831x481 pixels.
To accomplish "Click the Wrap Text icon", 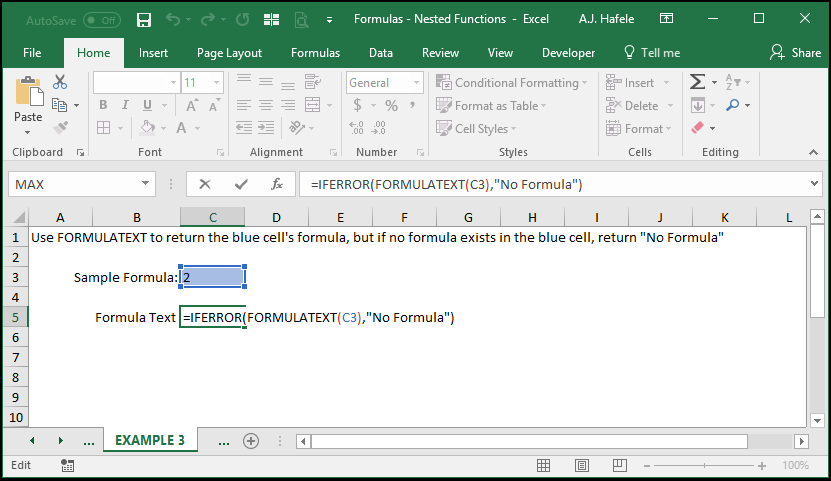I will click(313, 82).
